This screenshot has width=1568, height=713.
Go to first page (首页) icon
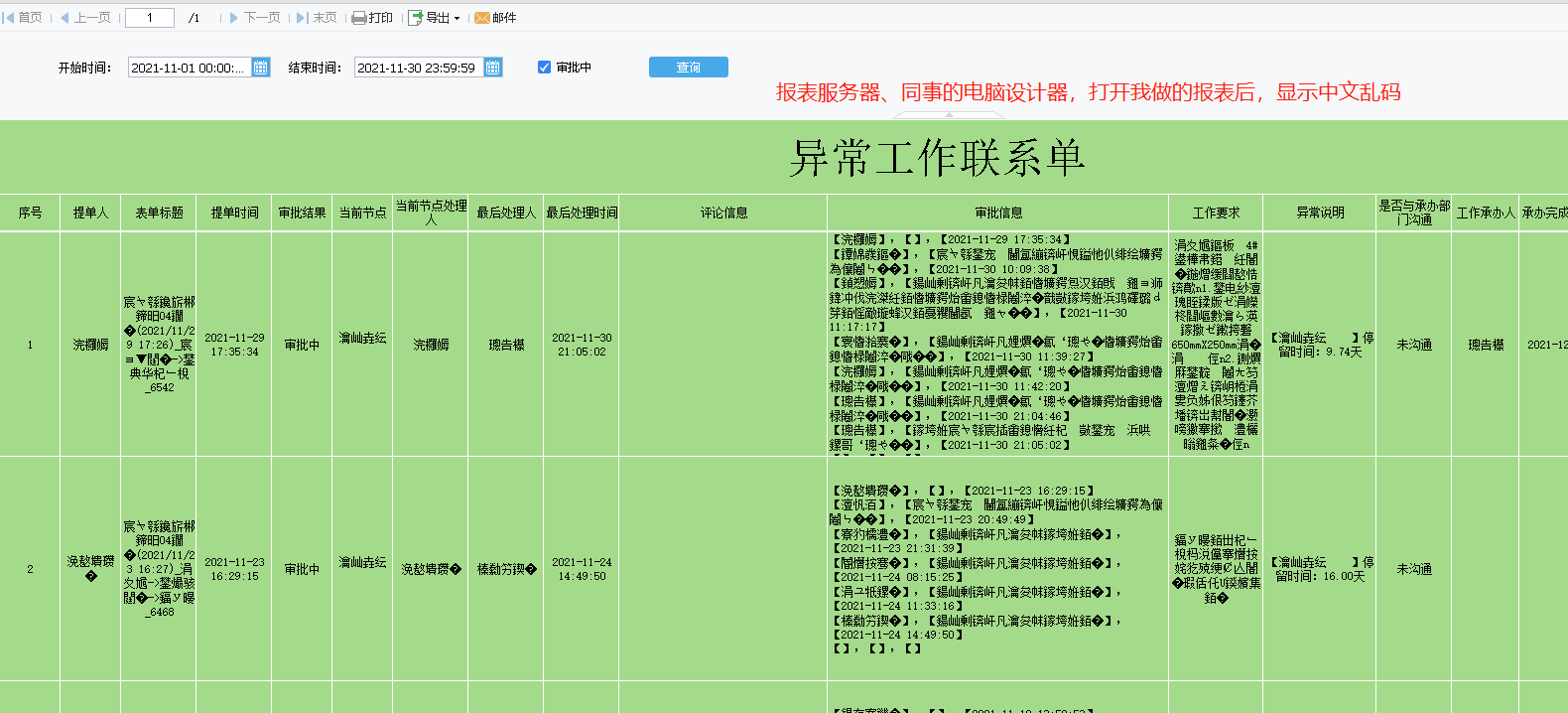[9, 18]
